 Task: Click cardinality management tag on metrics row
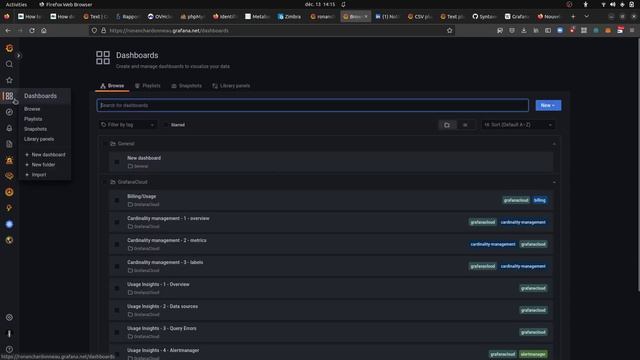493,244
